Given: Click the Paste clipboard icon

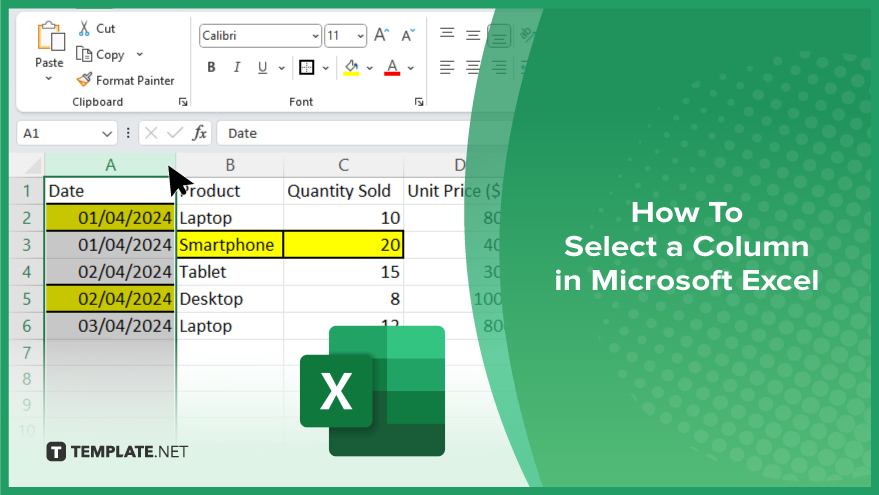Looking at the screenshot, I should point(50,36).
